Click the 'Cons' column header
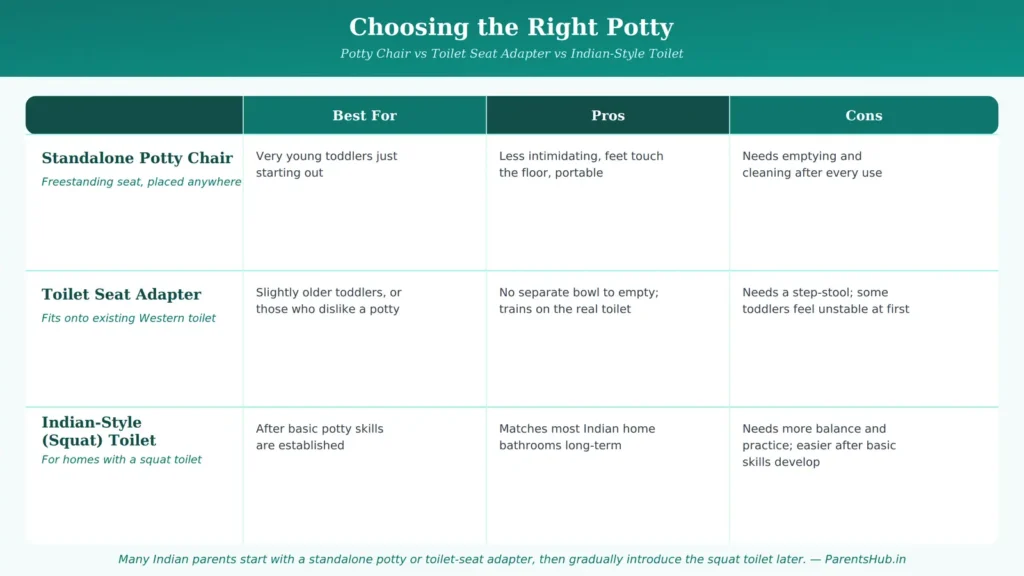This screenshot has width=1024, height=576. click(863, 116)
